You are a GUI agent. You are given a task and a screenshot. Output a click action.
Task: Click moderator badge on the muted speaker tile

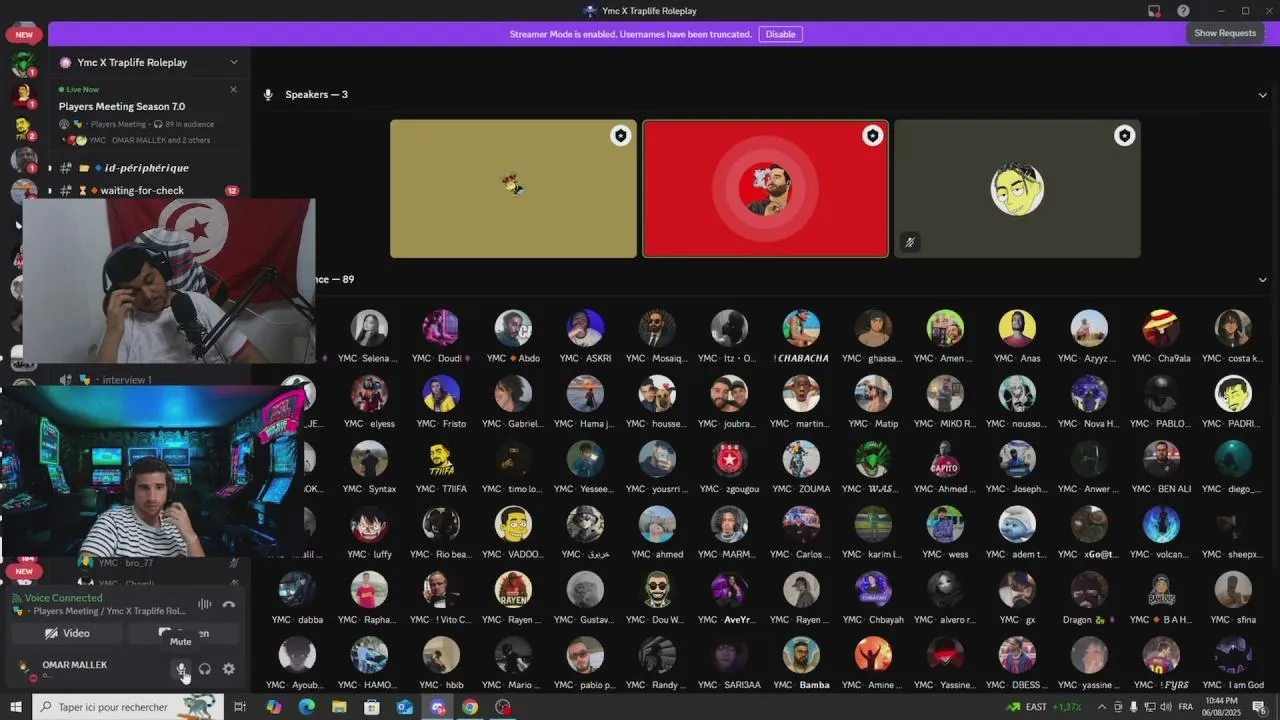tap(1124, 136)
